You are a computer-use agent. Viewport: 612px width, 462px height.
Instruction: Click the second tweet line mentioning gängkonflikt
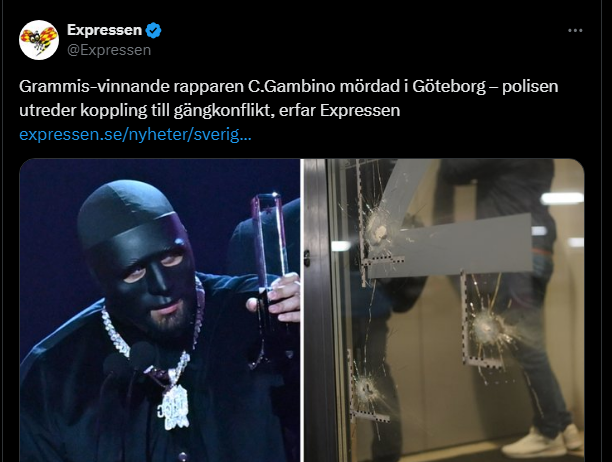tap(210, 110)
